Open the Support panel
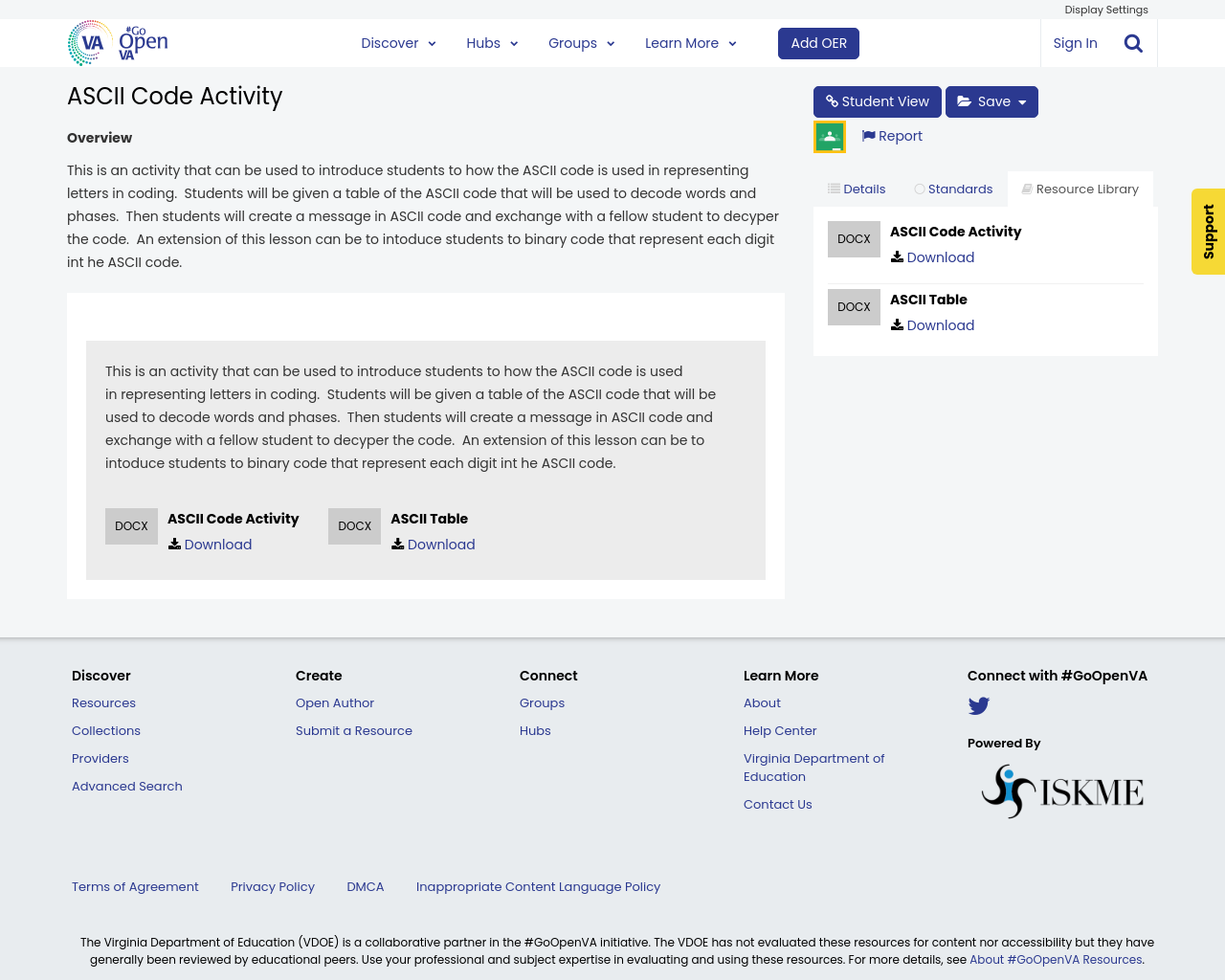 [x=1208, y=232]
